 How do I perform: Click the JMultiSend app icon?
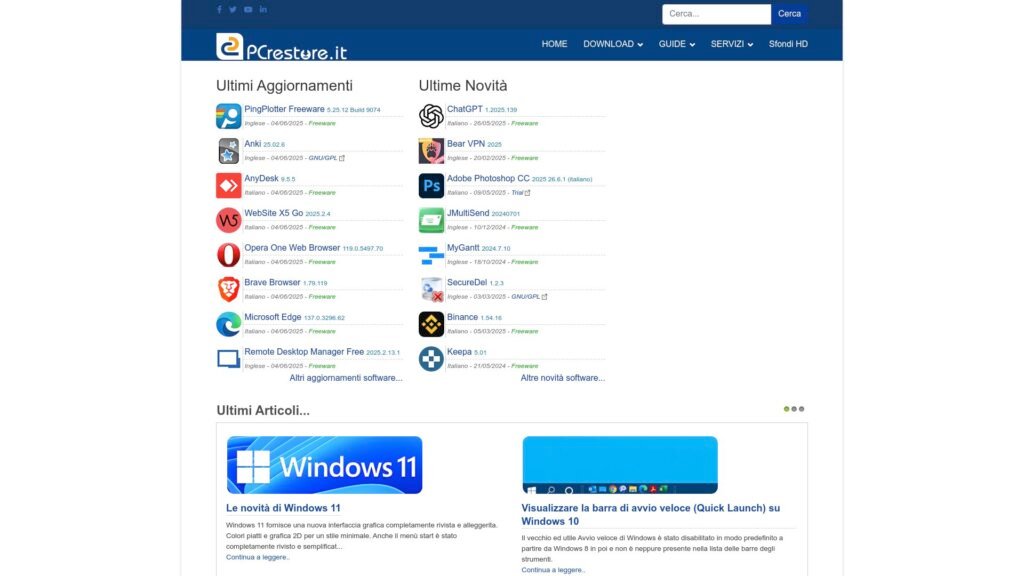click(431, 220)
